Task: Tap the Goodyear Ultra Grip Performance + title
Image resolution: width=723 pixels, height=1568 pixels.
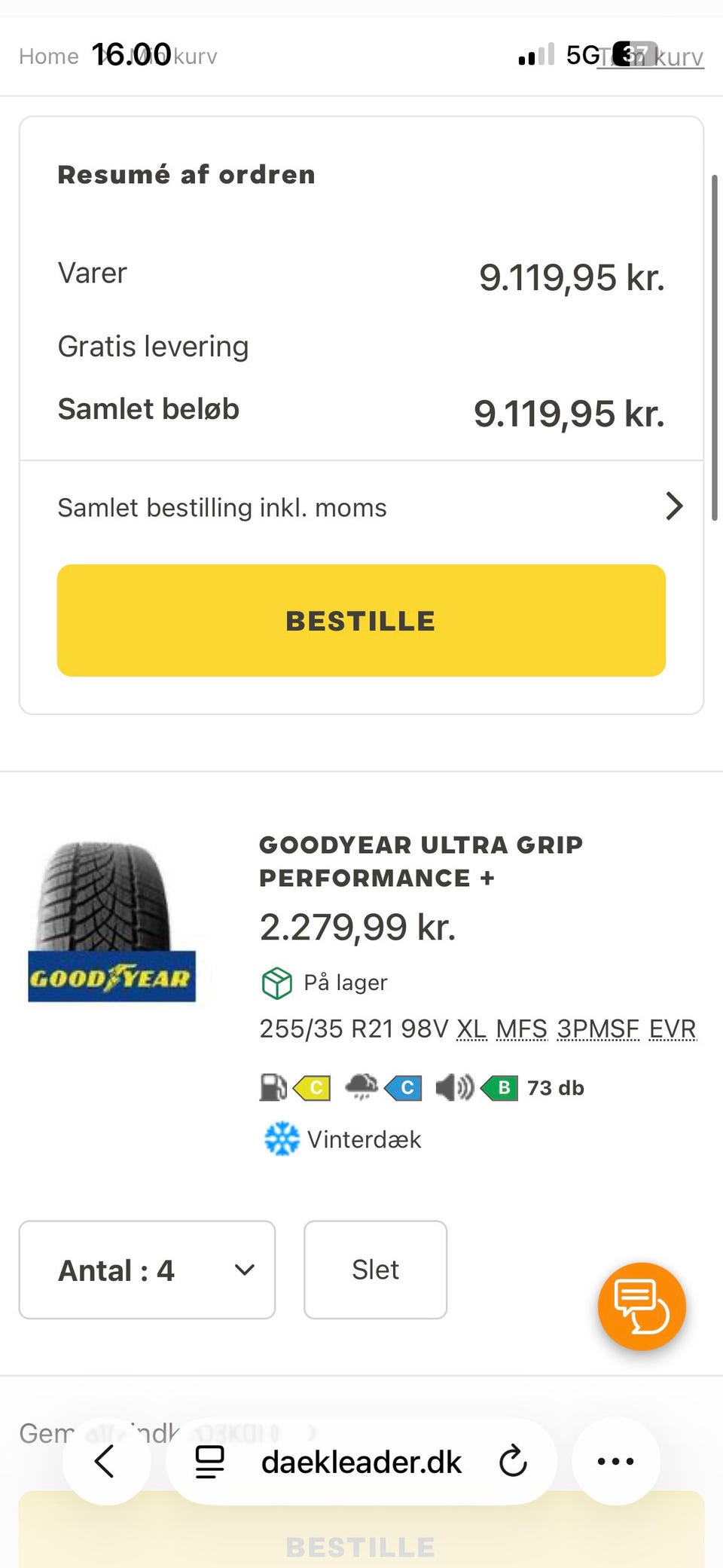Action: point(420,861)
